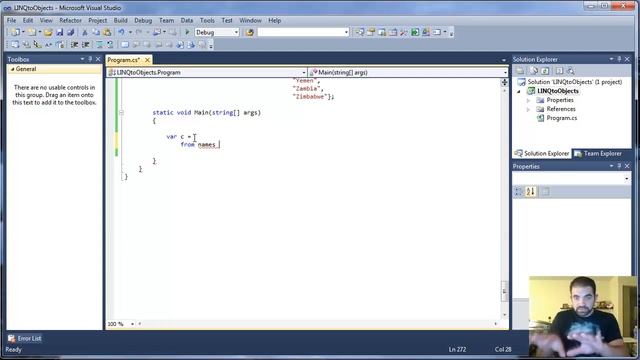Click the "Ln 272" status bar entry
This screenshot has width=640, height=360.
pos(457,349)
